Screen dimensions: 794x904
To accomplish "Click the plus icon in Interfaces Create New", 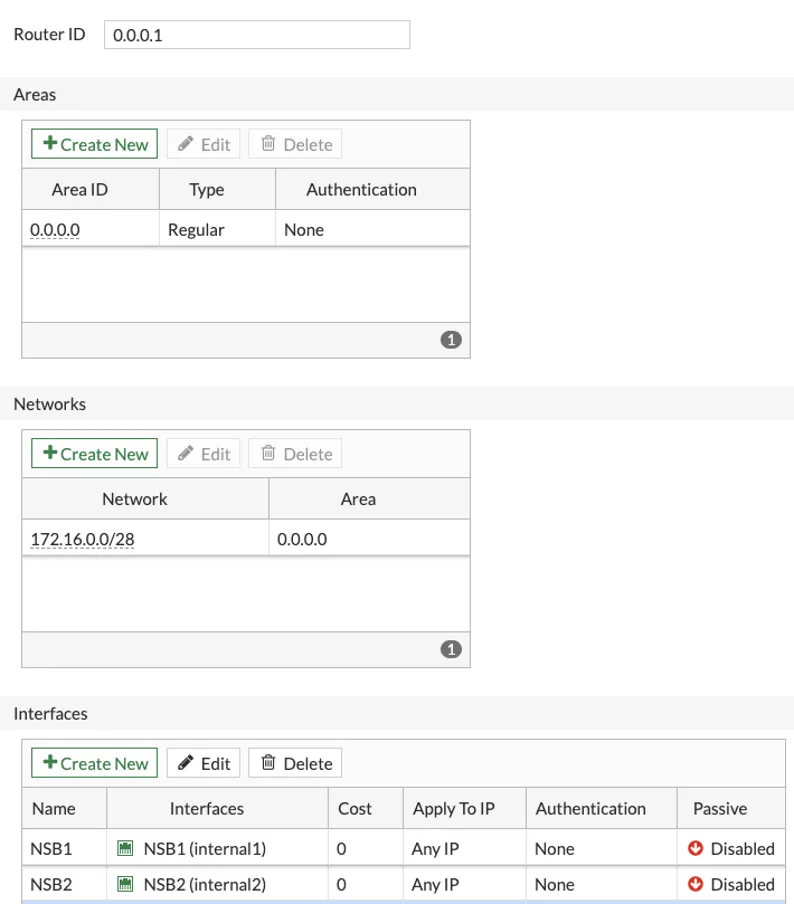I will click(50, 762).
